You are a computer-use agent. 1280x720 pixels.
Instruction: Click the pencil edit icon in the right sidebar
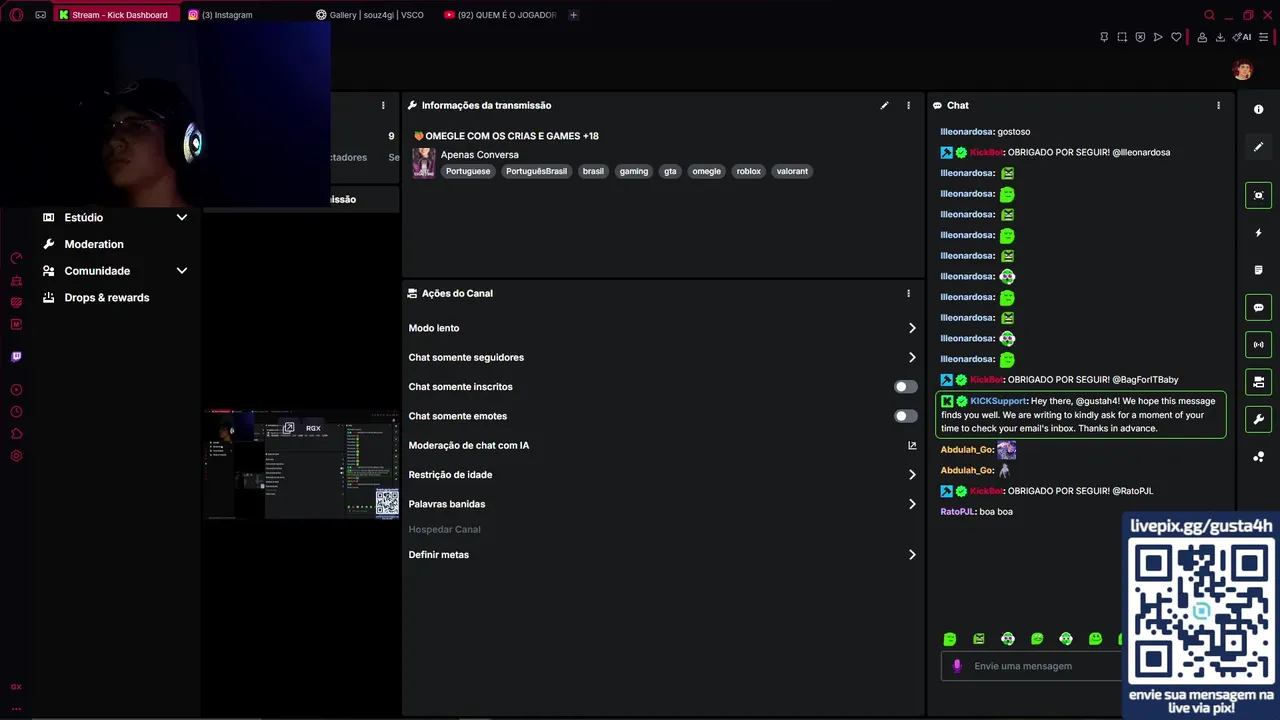click(1259, 147)
